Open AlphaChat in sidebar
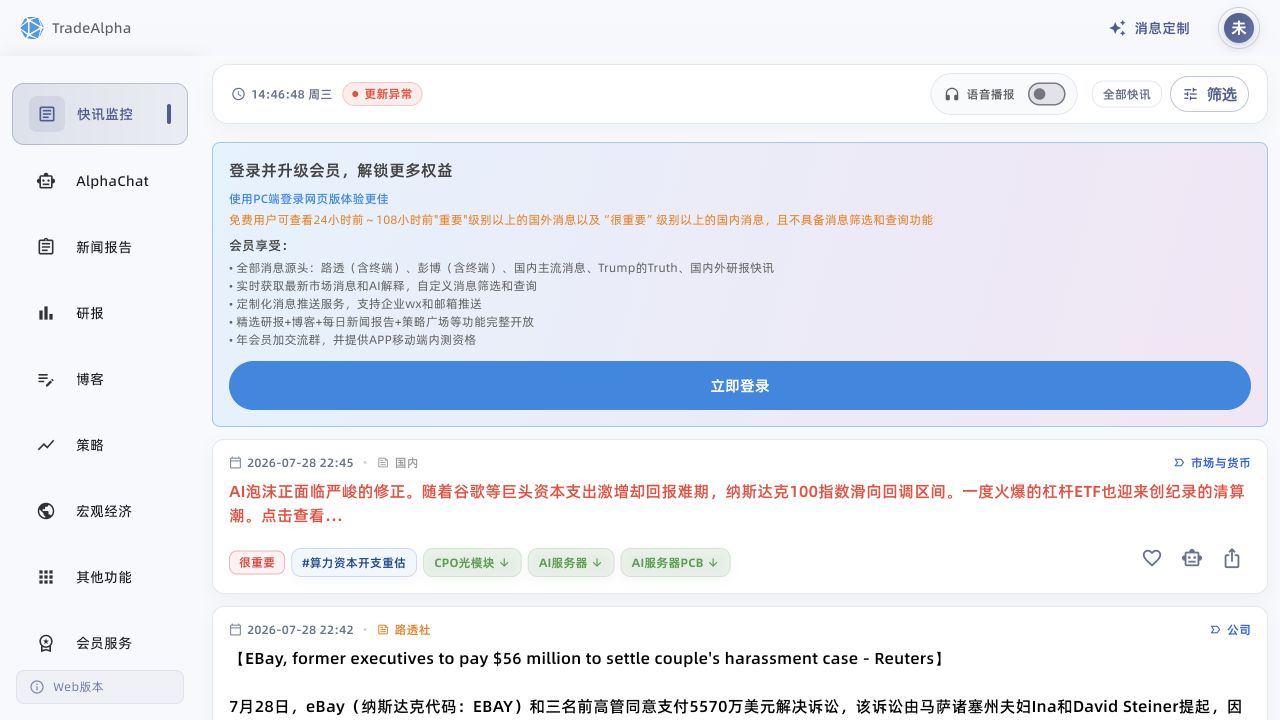1280x720 pixels. pos(100,181)
